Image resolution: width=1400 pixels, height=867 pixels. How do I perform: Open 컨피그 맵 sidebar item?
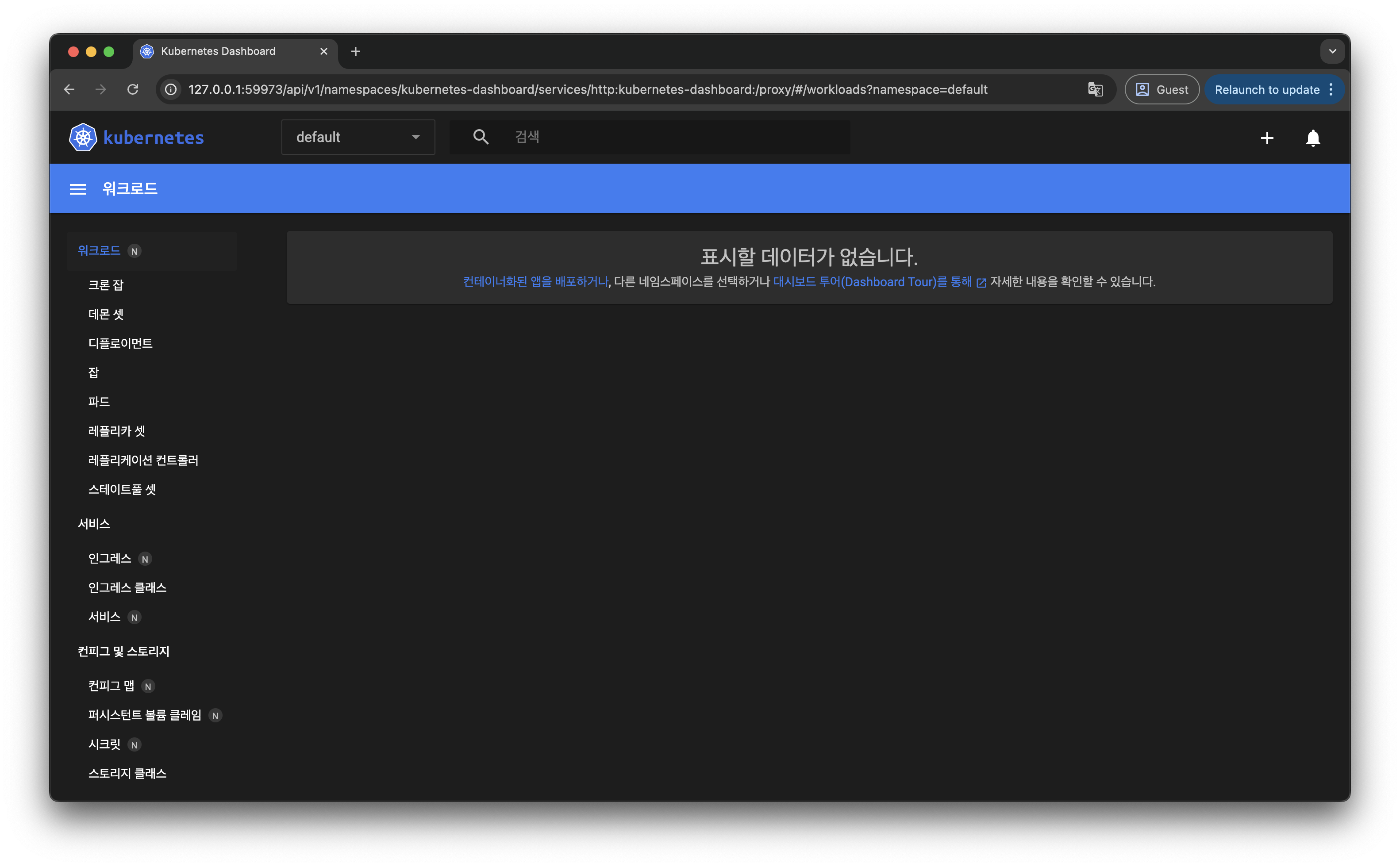point(111,686)
